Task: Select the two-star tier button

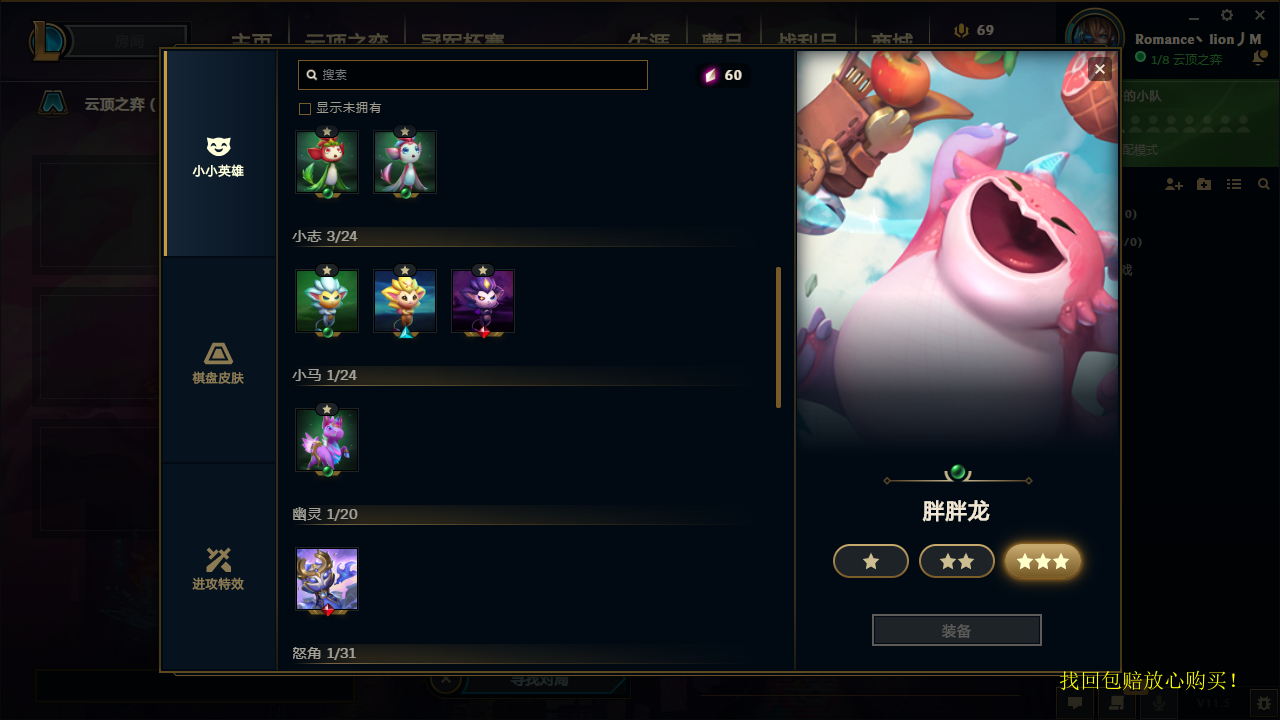Action: pyautogui.click(x=957, y=561)
